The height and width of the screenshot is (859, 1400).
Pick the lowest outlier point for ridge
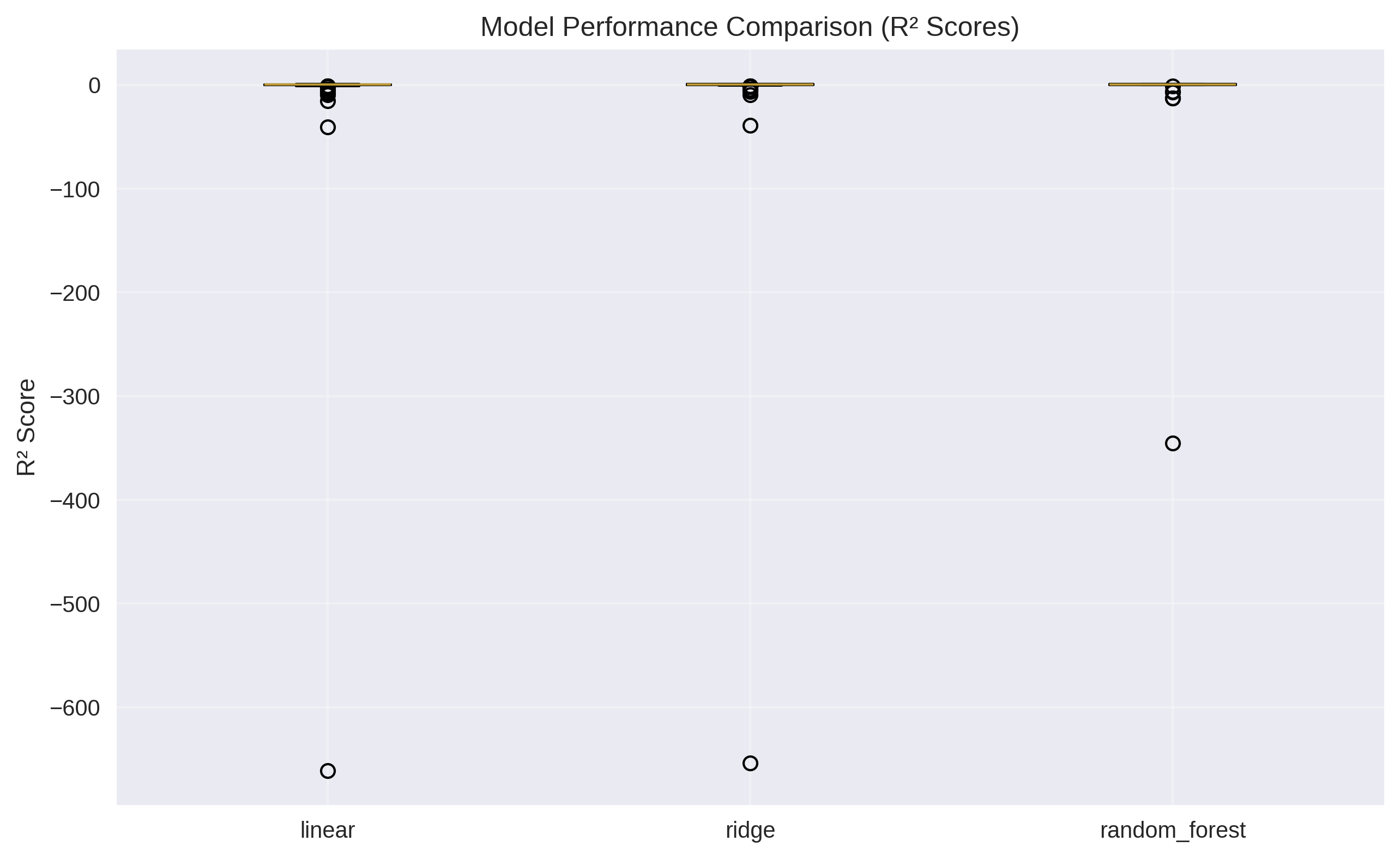tap(750, 763)
